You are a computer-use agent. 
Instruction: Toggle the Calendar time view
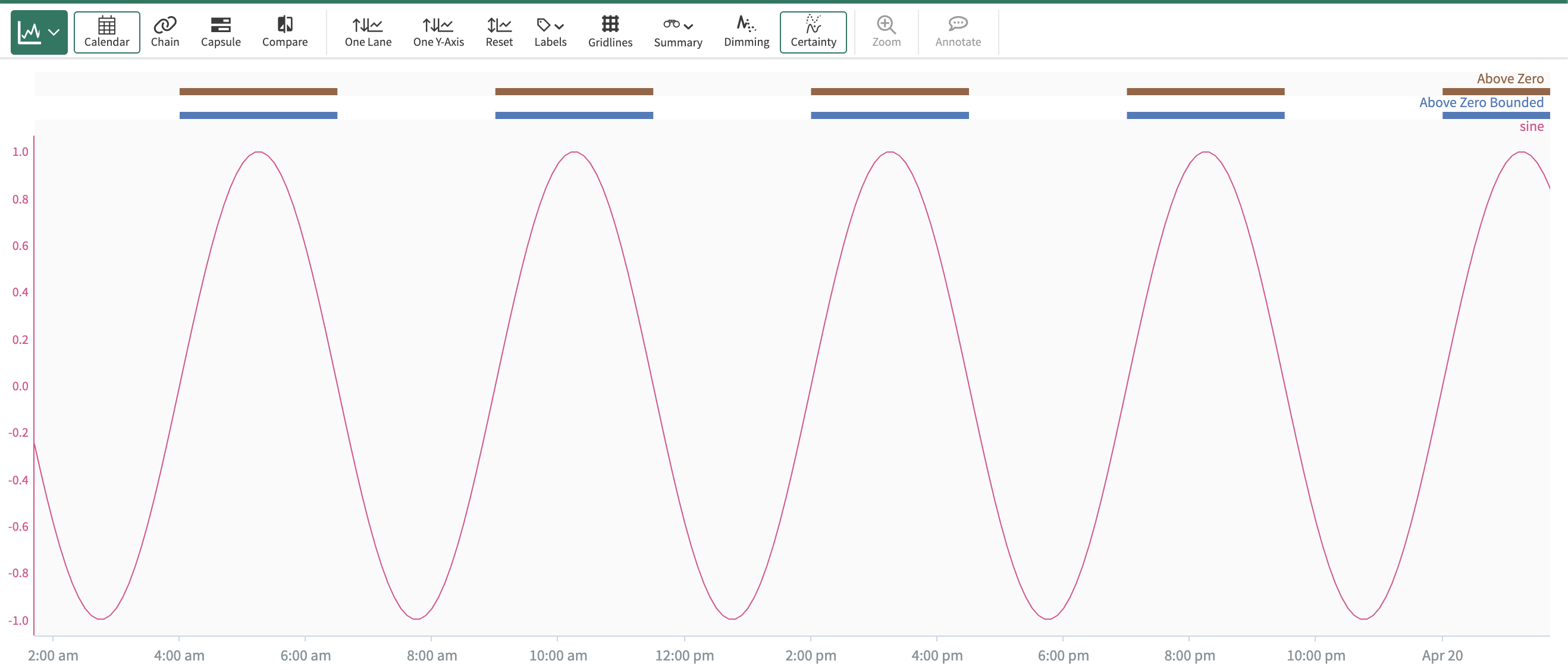[106, 32]
